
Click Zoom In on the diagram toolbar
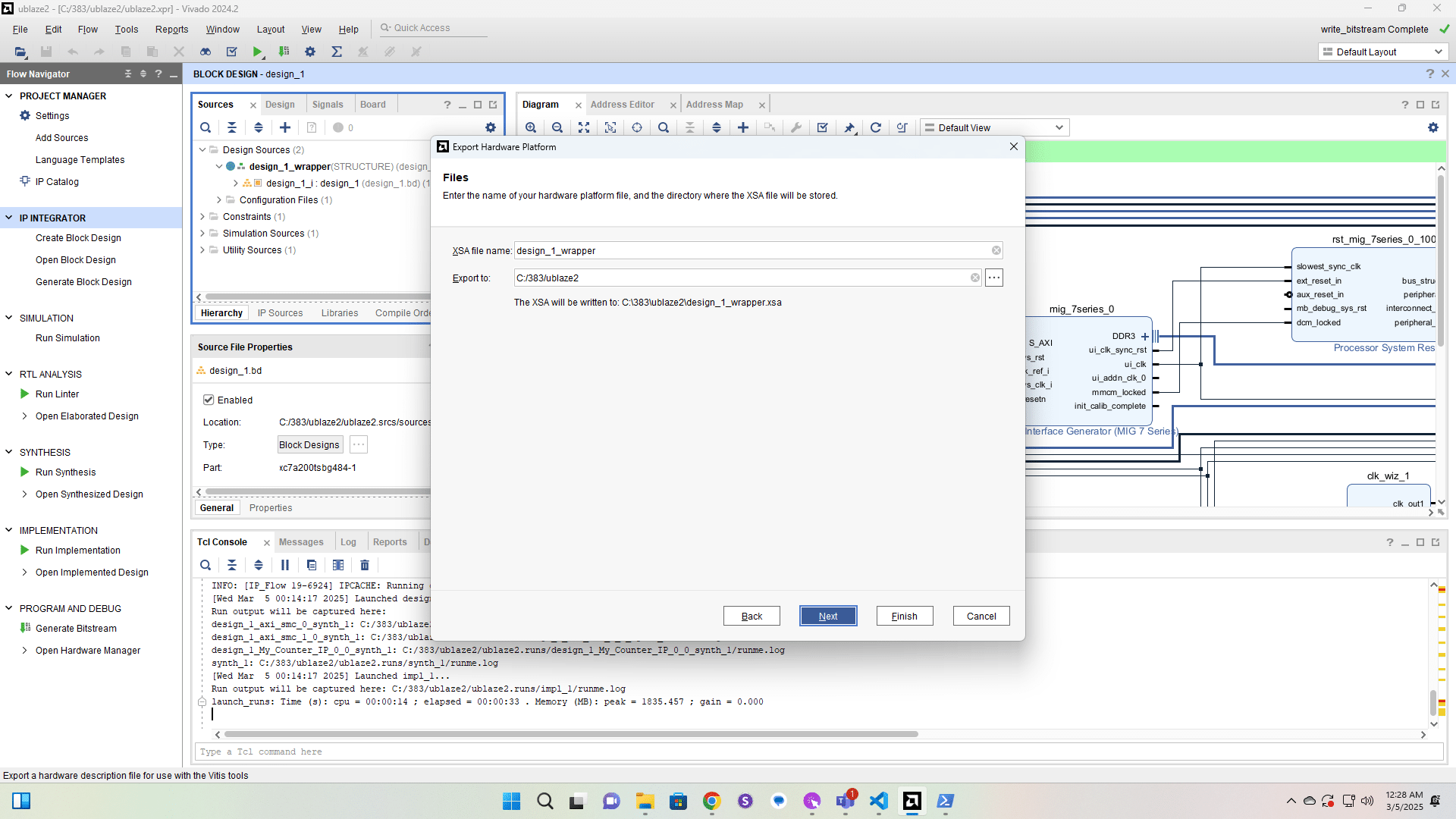(531, 127)
